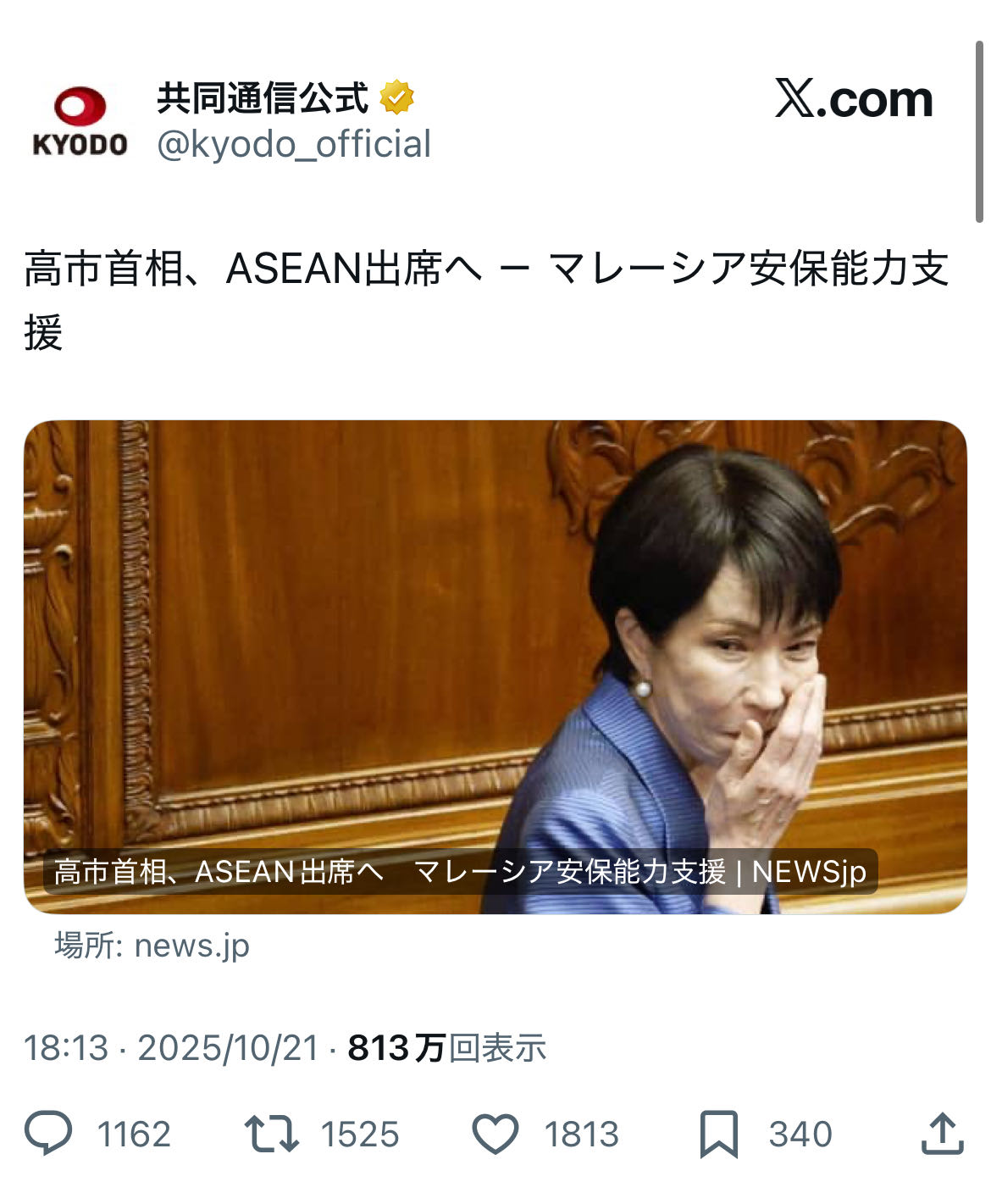This screenshot has height=1204, width=991.
Task: View the 813万回表示 view count
Action: [x=446, y=1048]
